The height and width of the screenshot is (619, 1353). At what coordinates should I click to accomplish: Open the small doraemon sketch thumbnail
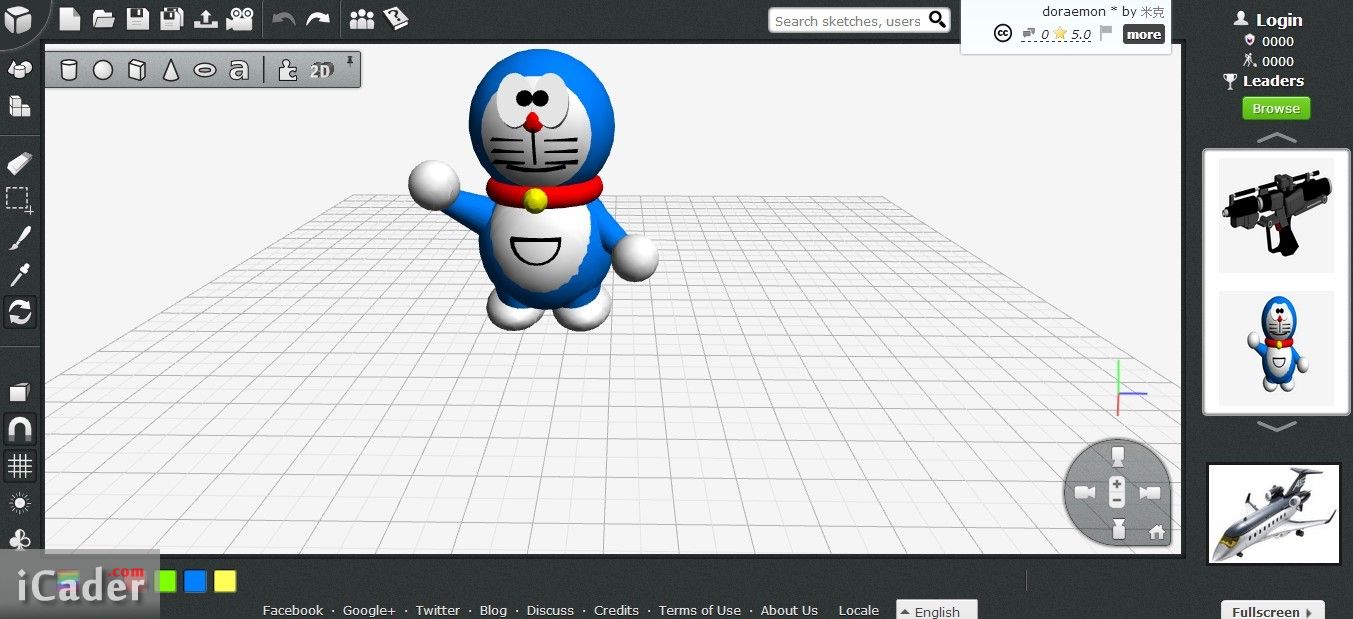[x=1276, y=348]
